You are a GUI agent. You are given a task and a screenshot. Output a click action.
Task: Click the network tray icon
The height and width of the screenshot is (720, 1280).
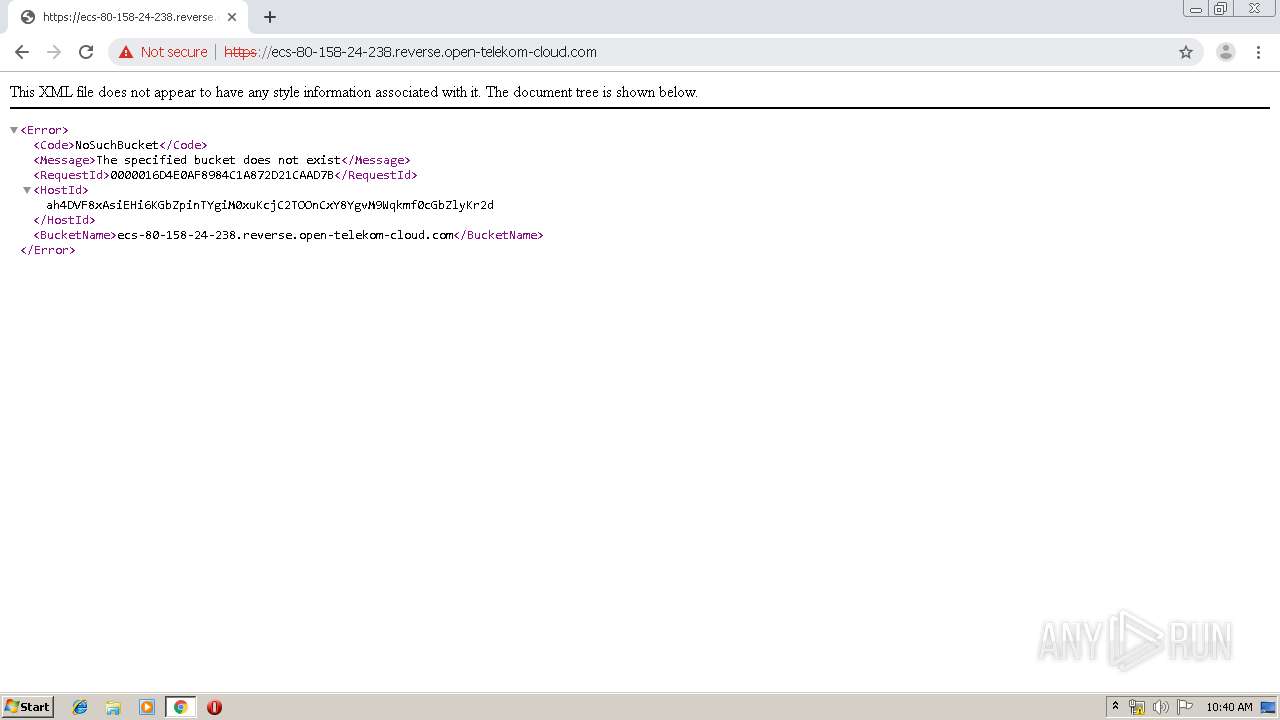pyautogui.click(x=1137, y=707)
